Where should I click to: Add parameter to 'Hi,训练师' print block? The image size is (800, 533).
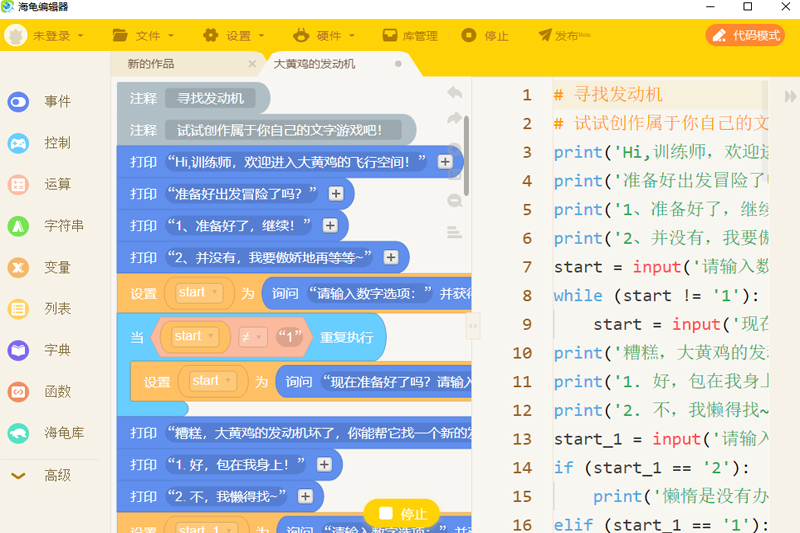point(445,162)
